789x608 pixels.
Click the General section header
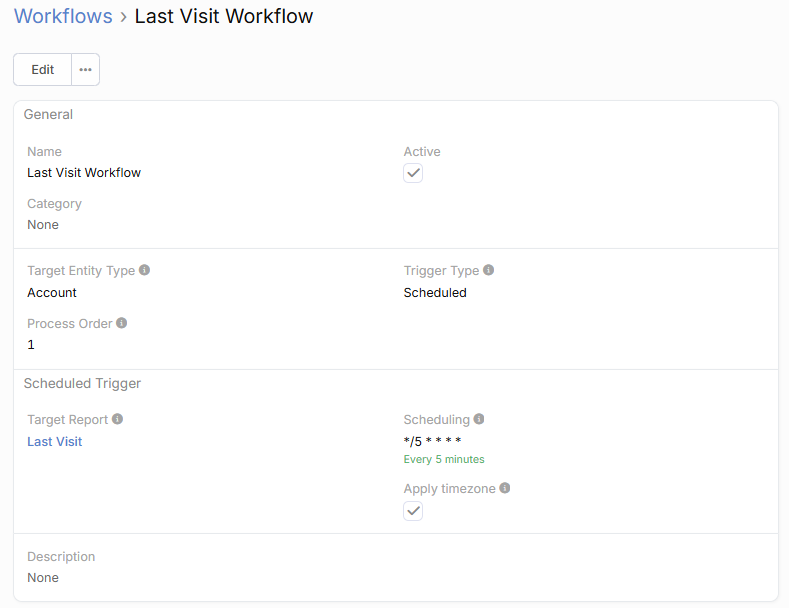[48, 114]
